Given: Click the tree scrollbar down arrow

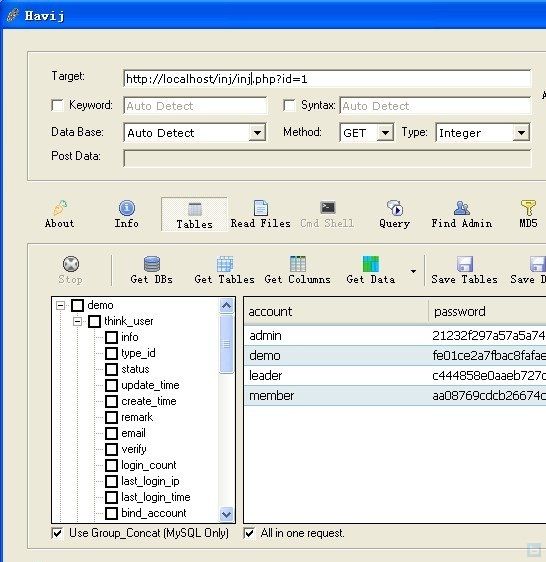Looking at the screenshot, I should 227,514.
